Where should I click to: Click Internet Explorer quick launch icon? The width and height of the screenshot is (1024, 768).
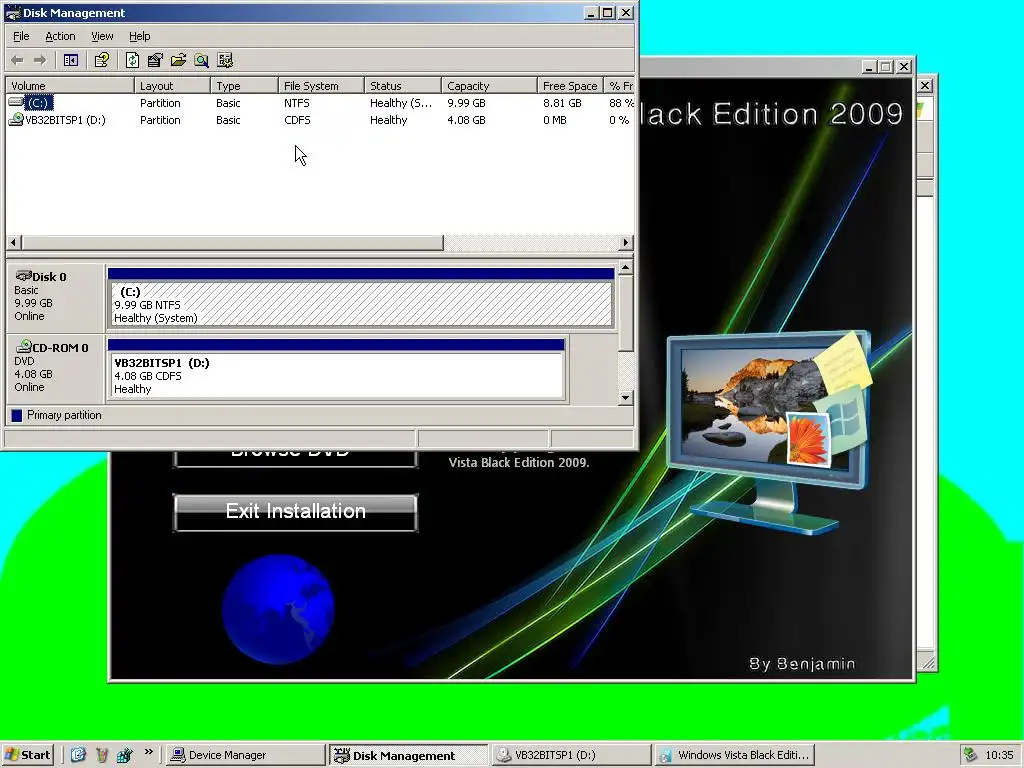[78, 755]
